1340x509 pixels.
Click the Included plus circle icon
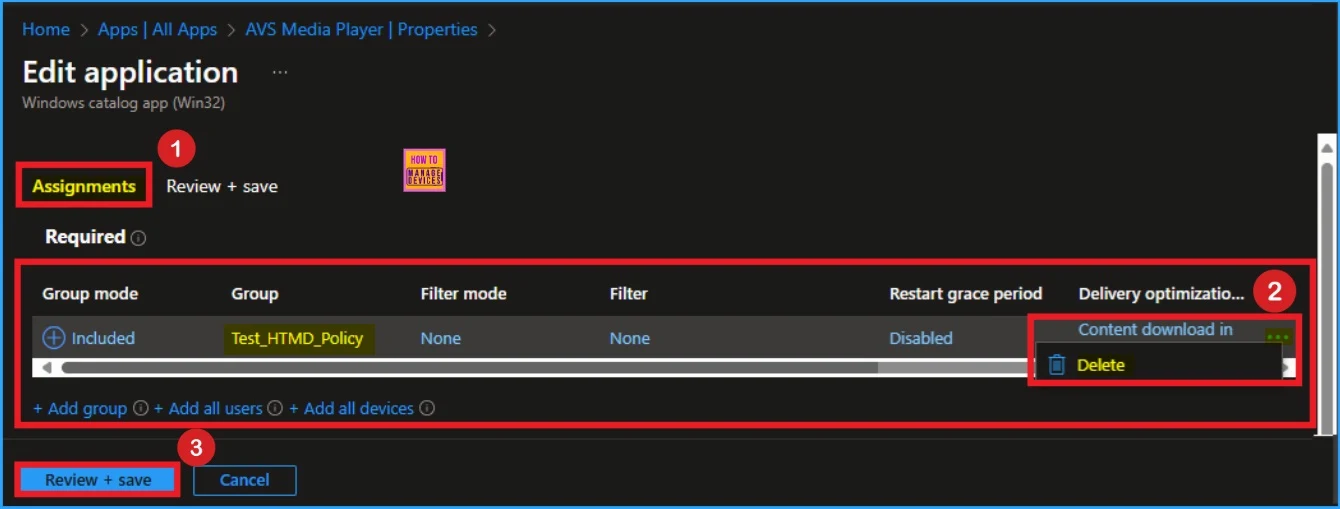(54, 338)
